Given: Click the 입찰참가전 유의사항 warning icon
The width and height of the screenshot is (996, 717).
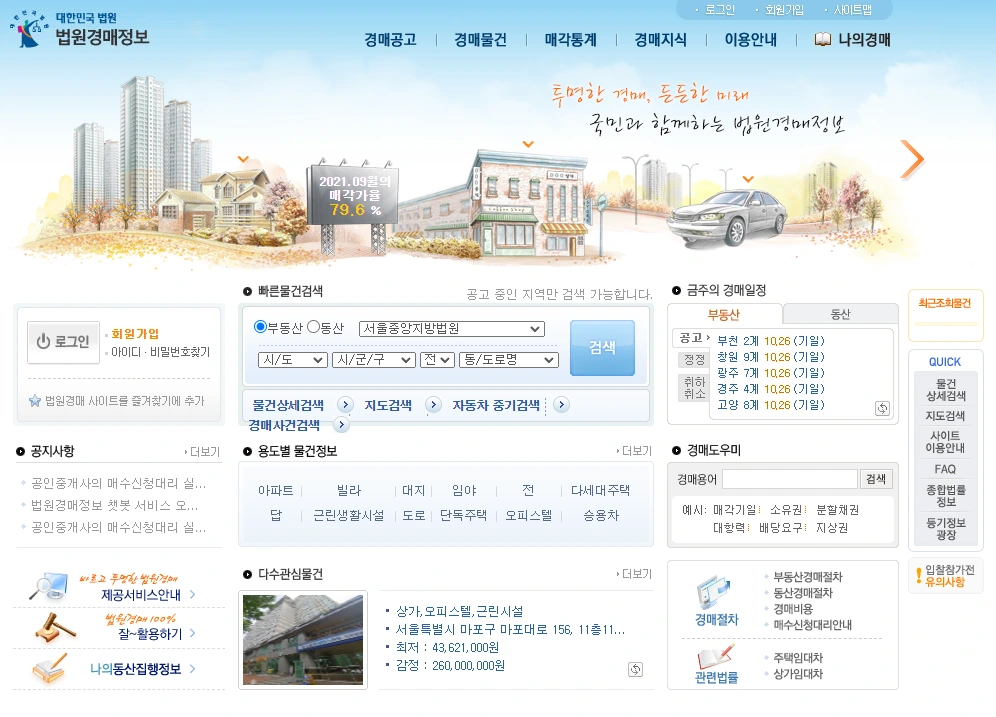Looking at the screenshot, I should pyautogui.click(x=920, y=576).
